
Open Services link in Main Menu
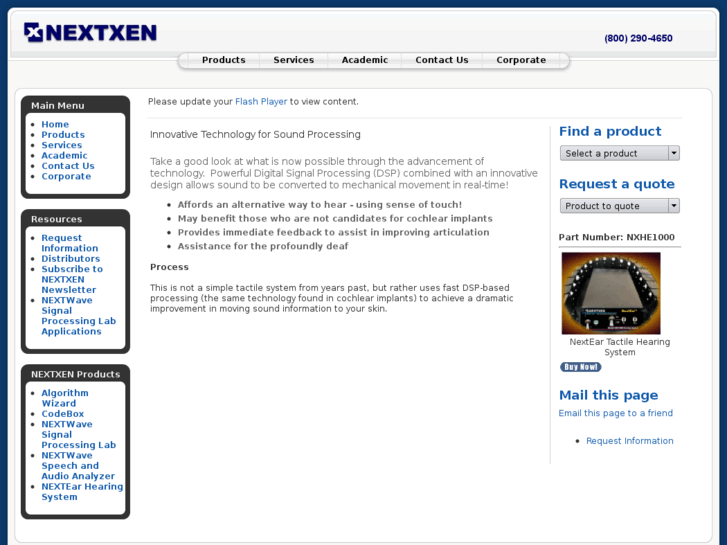[x=62, y=145]
